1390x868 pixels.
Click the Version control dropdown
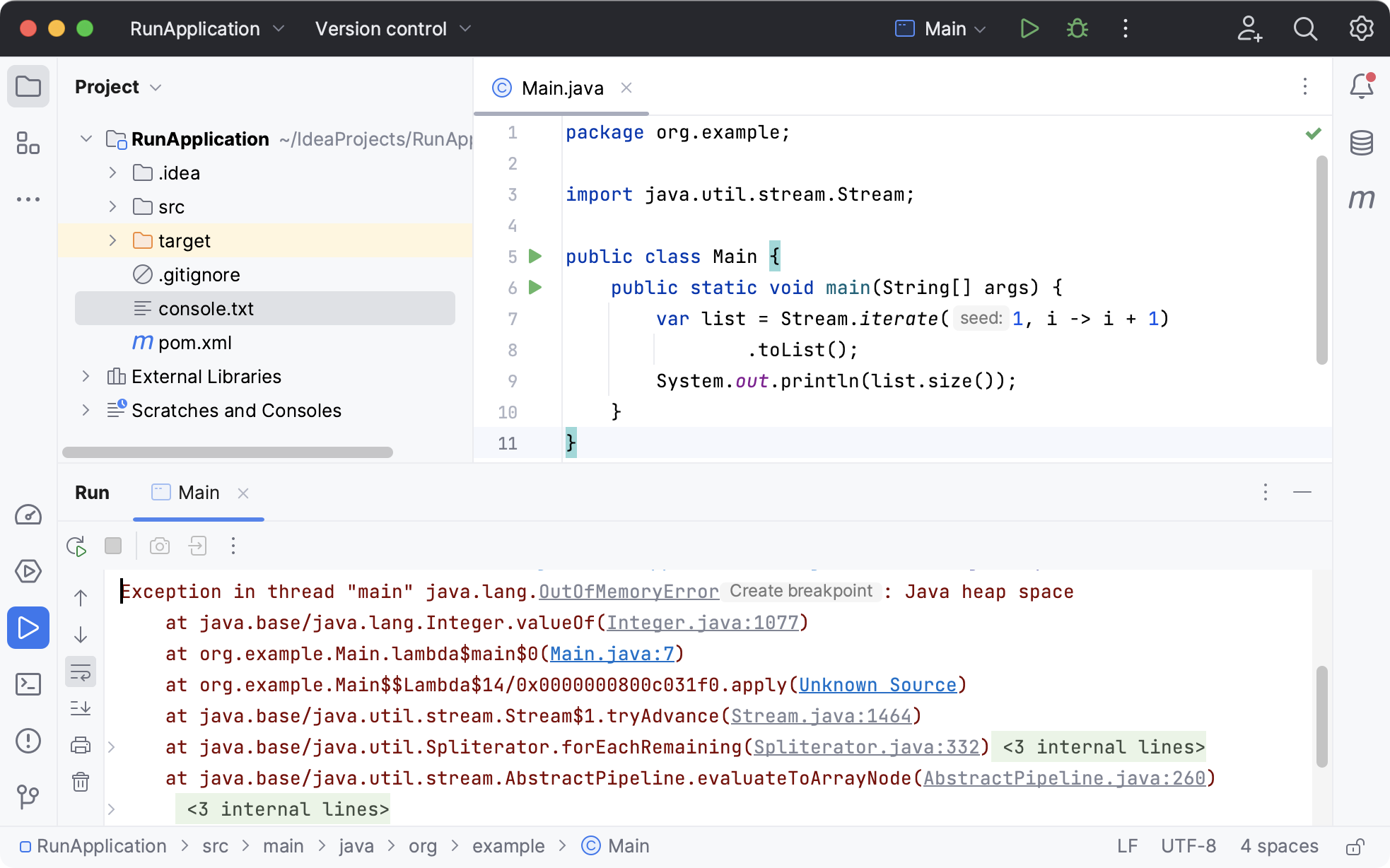(x=390, y=28)
